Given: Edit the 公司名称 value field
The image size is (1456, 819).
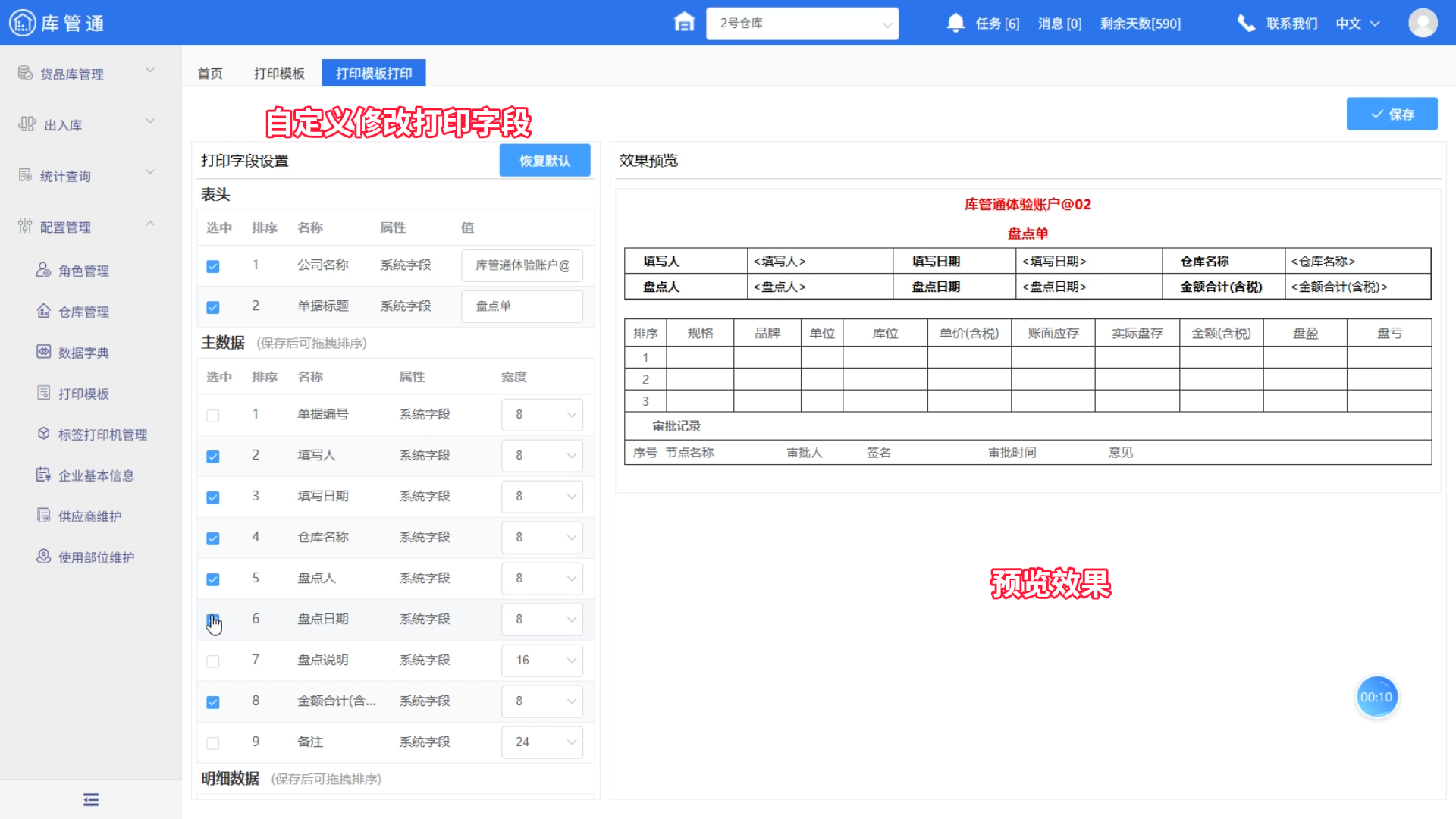Looking at the screenshot, I should 522,265.
